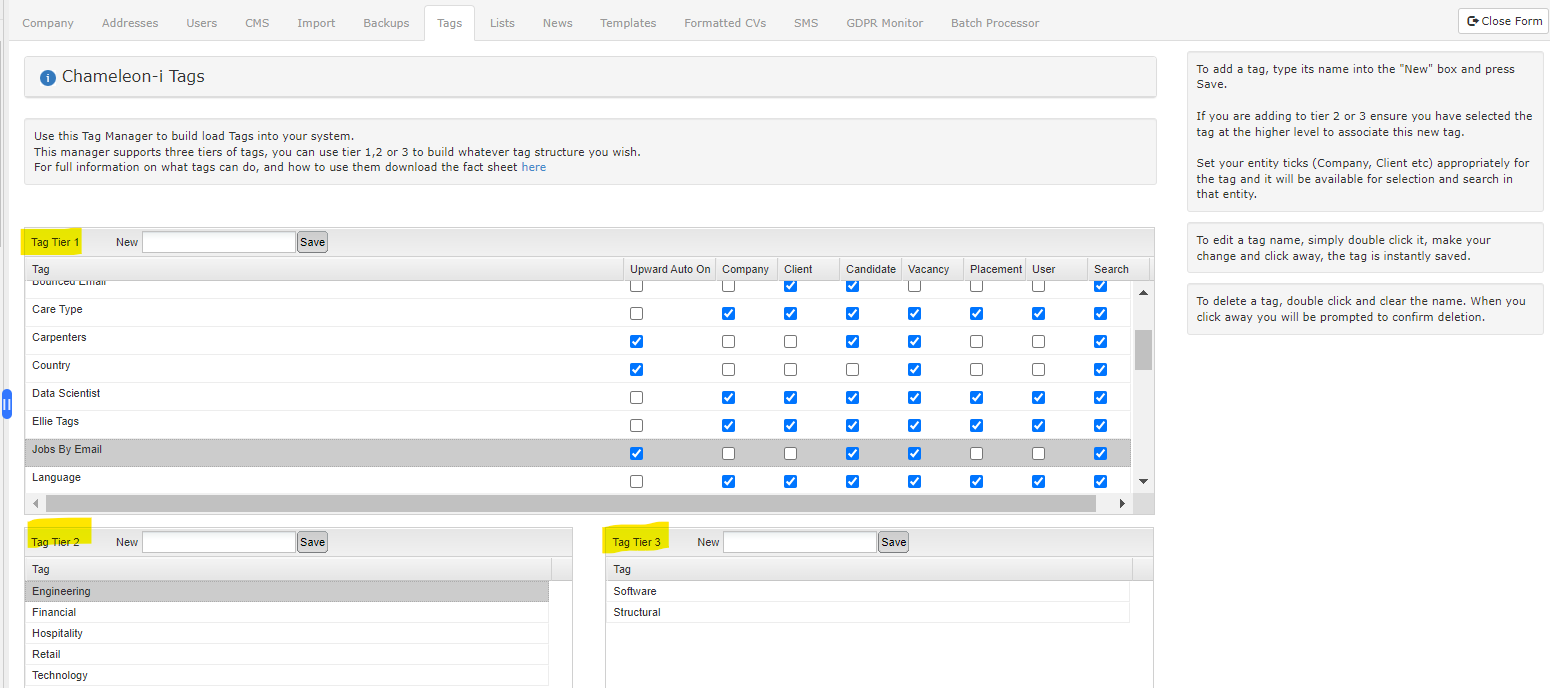
Task: Select the Carpenters tag row
Action: (577, 341)
